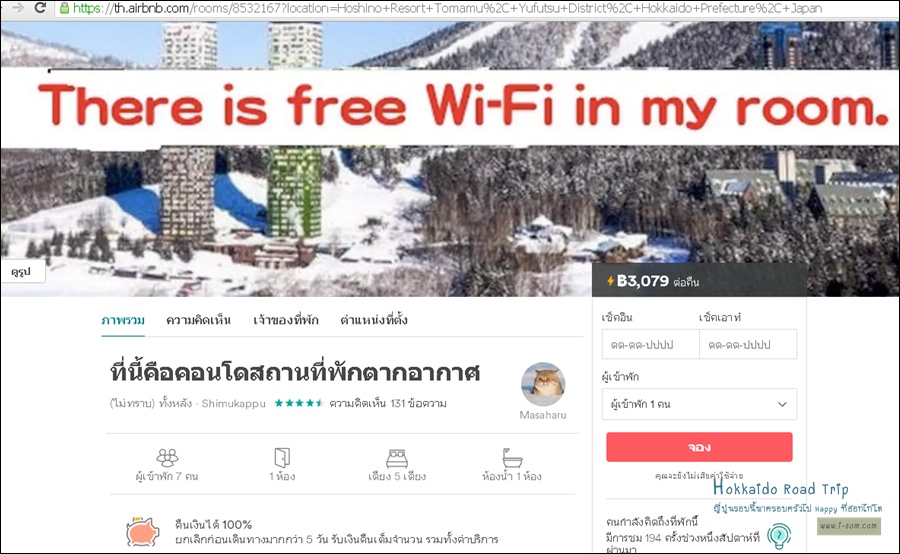900x554 pixels.
Task: Click the lightbulb icon in the booking panel
Action: coord(779,536)
